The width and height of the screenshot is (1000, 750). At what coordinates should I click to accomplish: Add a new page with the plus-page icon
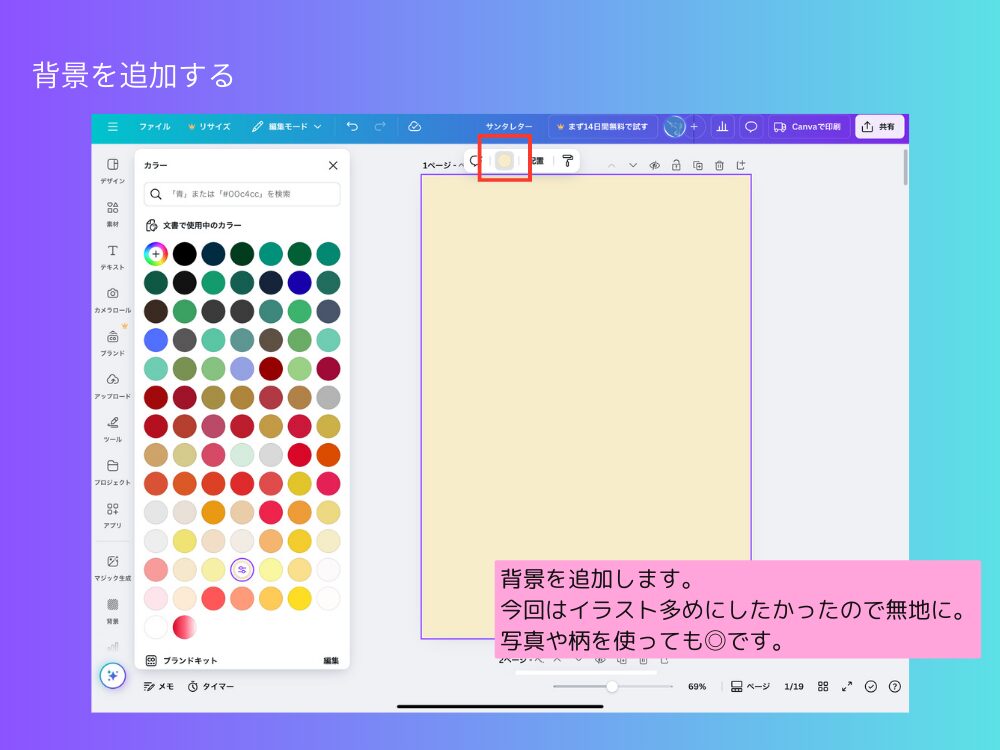pos(741,165)
